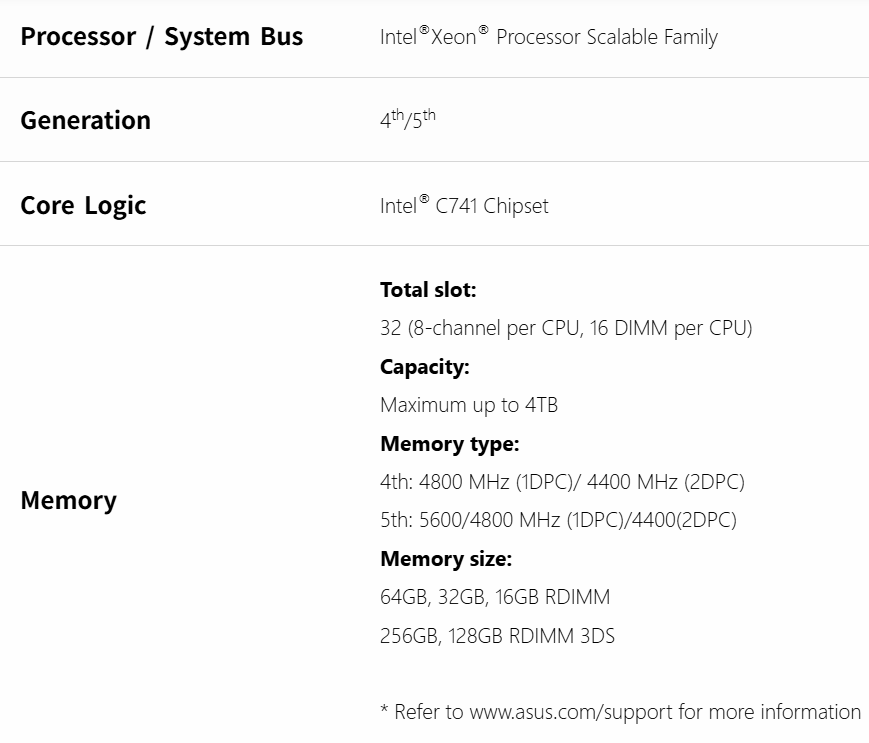
Task: Click the Memory row heading
Action: (68, 501)
